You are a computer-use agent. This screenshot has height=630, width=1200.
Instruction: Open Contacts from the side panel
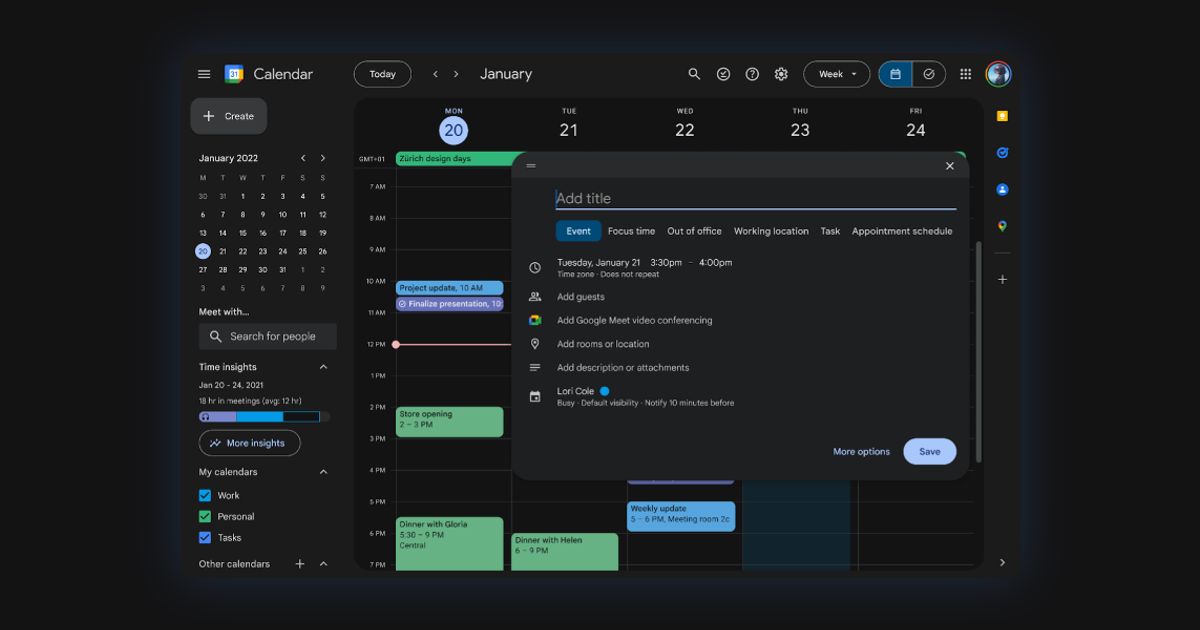tap(1002, 189)
